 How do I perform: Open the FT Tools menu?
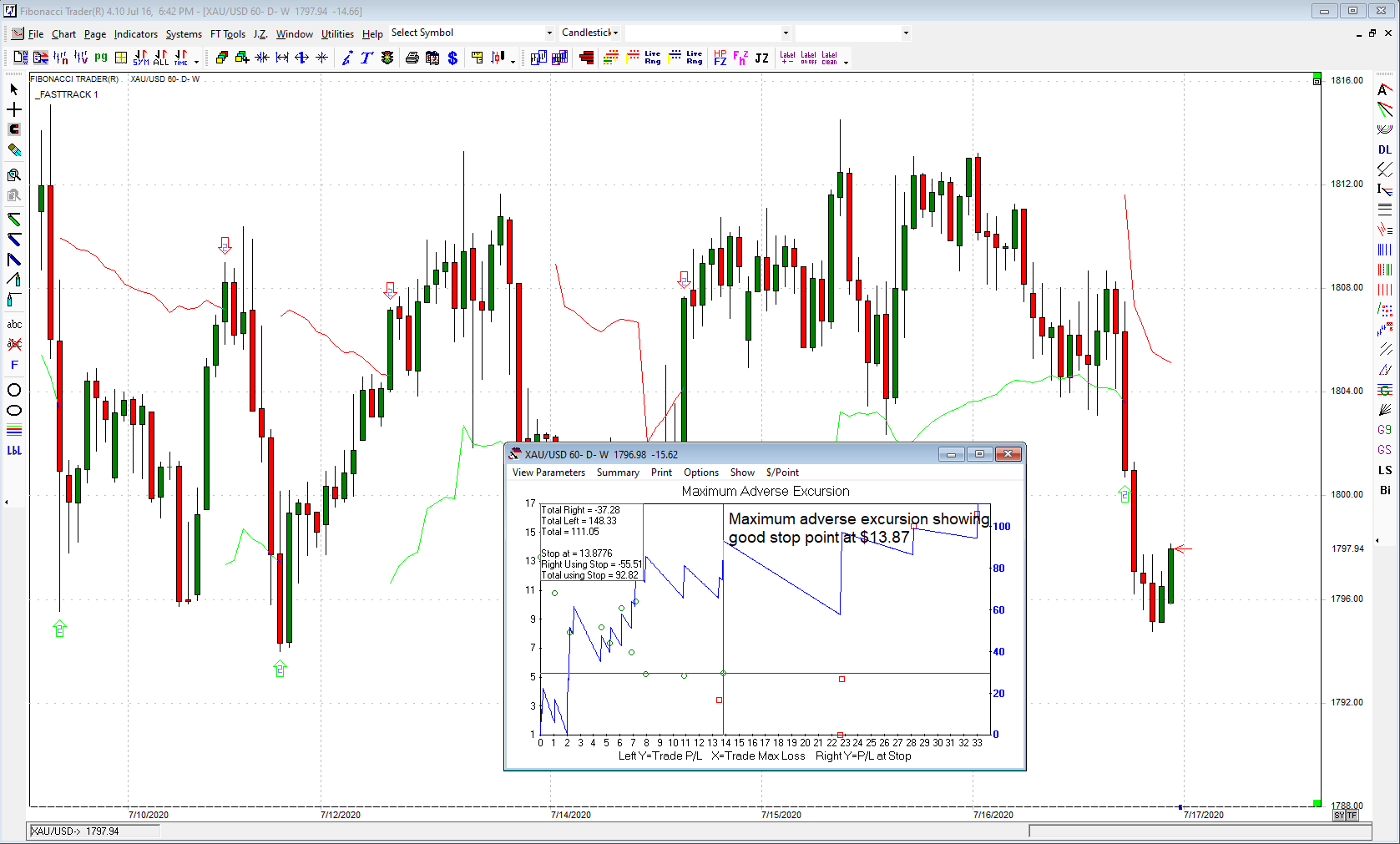click(x=228, y=34)
